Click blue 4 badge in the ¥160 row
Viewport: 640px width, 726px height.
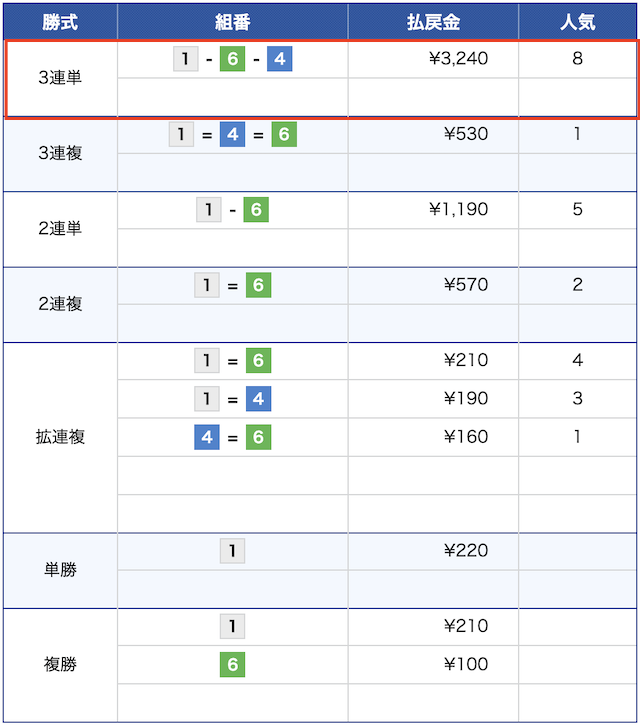pos(207,437)
